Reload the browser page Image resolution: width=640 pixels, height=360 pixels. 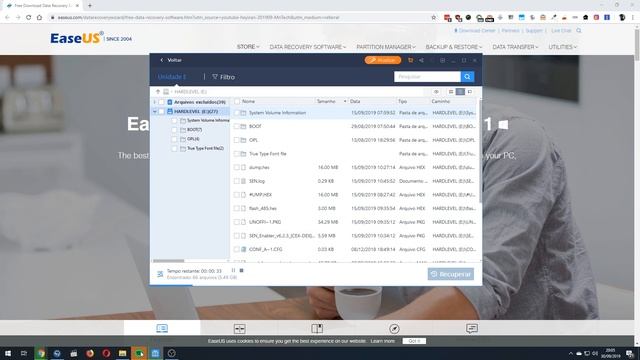tap(29, 17)
